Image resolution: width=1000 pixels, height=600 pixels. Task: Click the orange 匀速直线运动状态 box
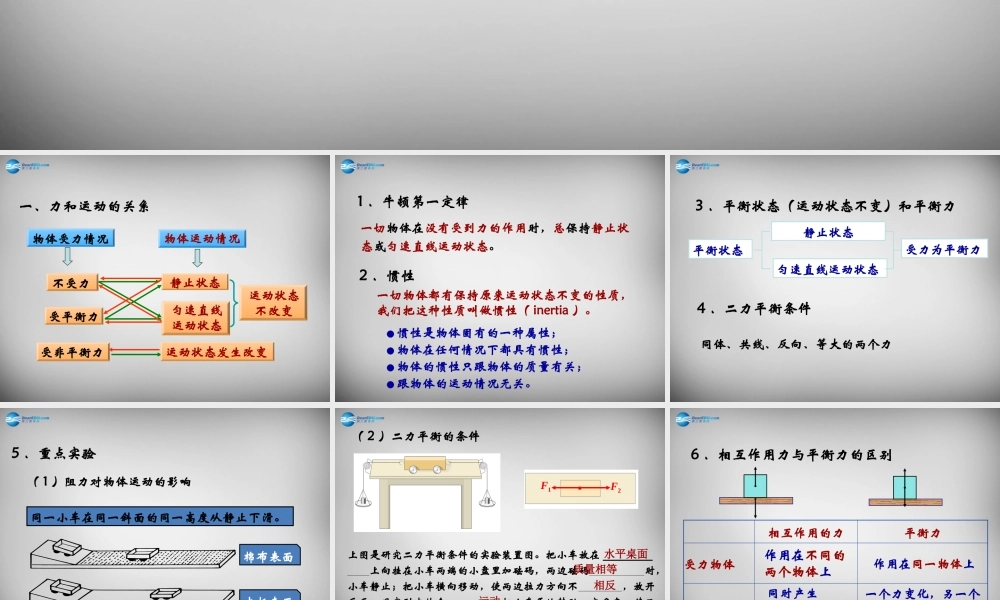pyautogui.click(x=196, y=318)
